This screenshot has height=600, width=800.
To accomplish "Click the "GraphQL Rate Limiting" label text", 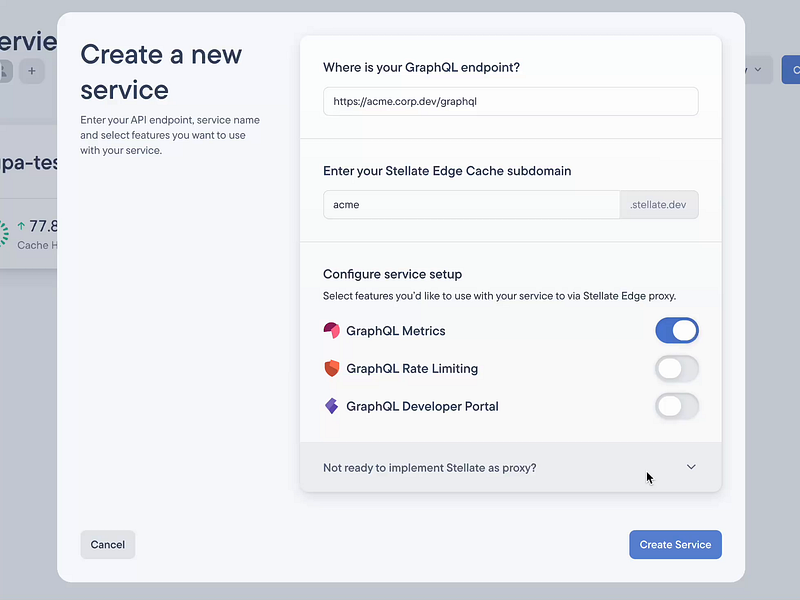I will tap(412, 368).
